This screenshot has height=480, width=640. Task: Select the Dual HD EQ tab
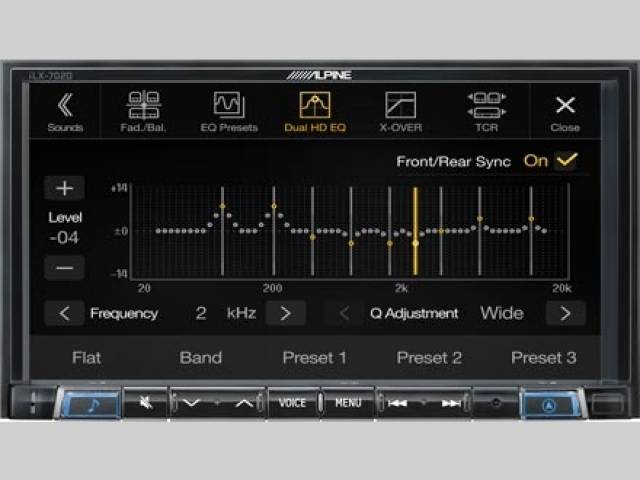coord(315,112)
